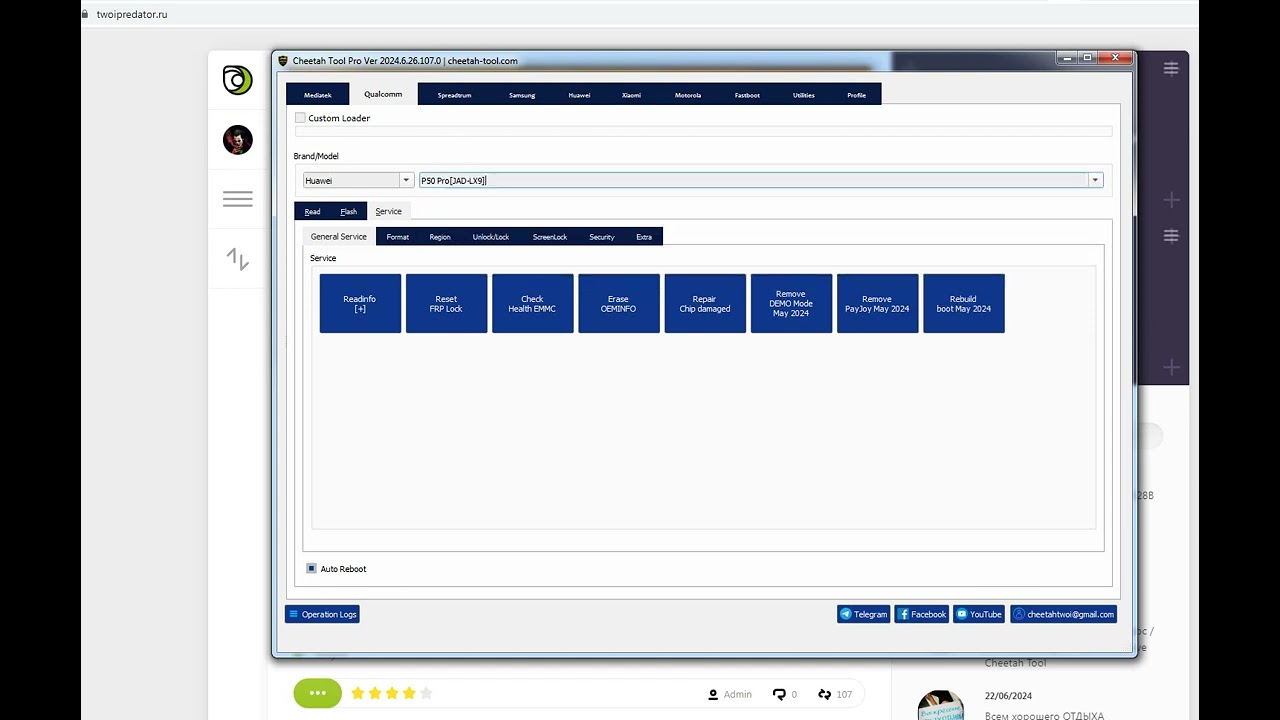
Task: Click Remove PayJoy May 2024 button
Action: tap(877, 303)
